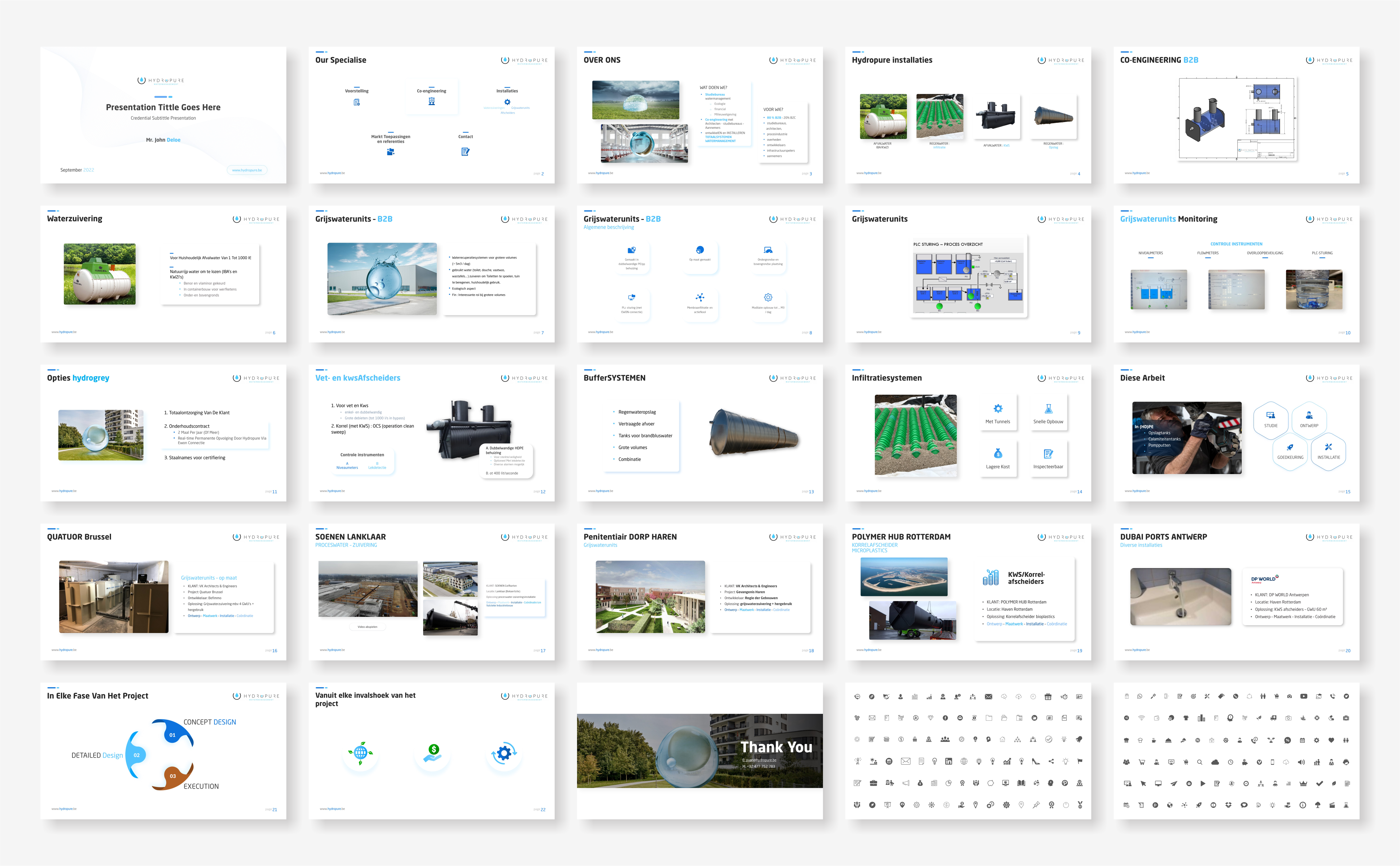Image resolution: width=1400 pixels, height=866 pixels.
Task: Click the gift box icon
Action: tap(1048, 696)
